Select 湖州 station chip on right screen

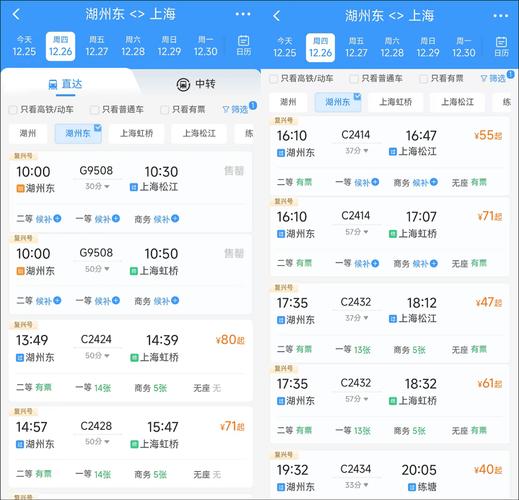pyautogui.click(x=288, y=102)
